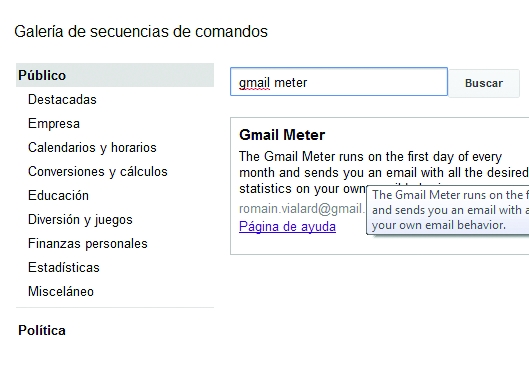Go to the Educación category
The width and height of the screenshot is (529, 374).
coord(58,196)
